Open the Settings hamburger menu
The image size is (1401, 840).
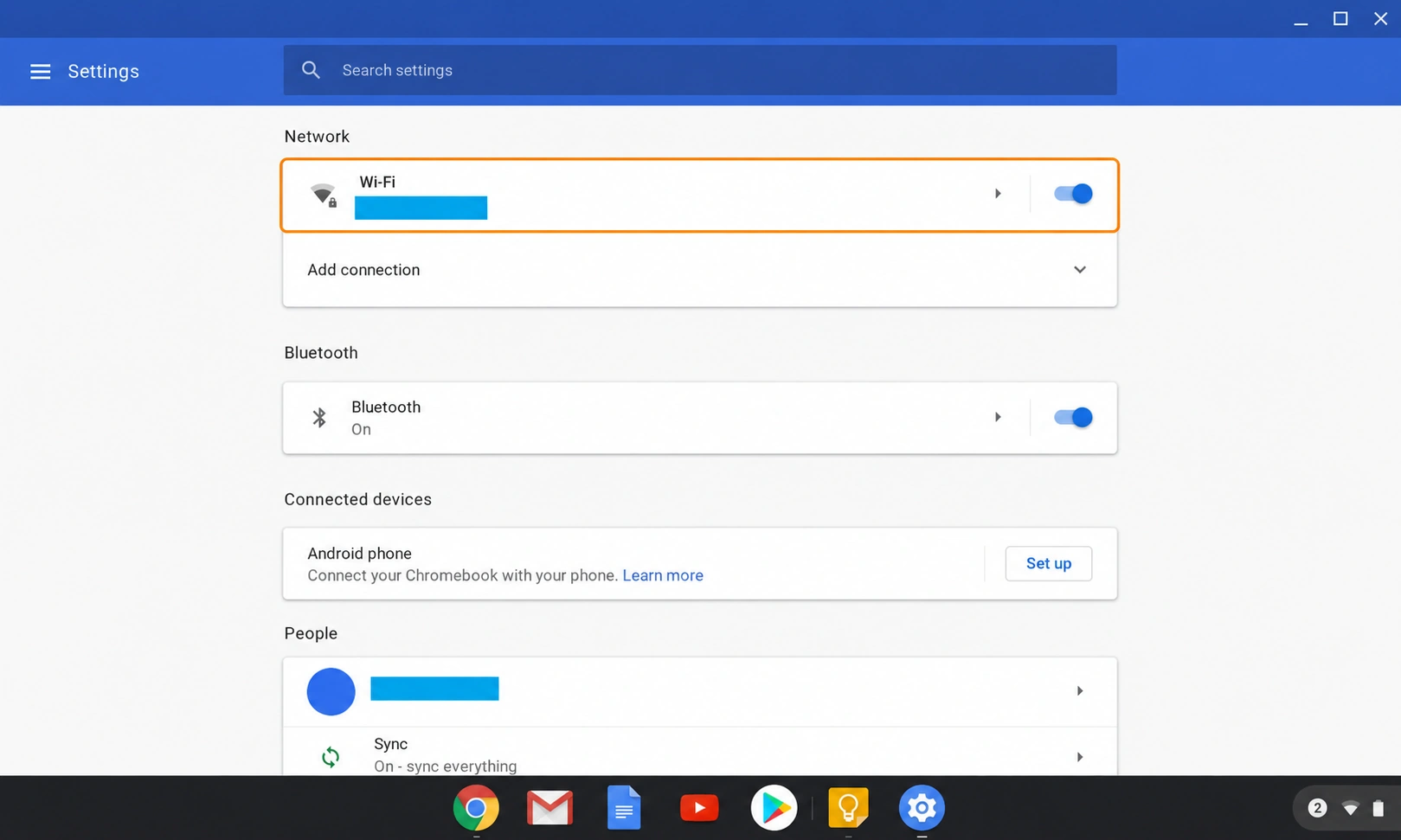[40, 71]
